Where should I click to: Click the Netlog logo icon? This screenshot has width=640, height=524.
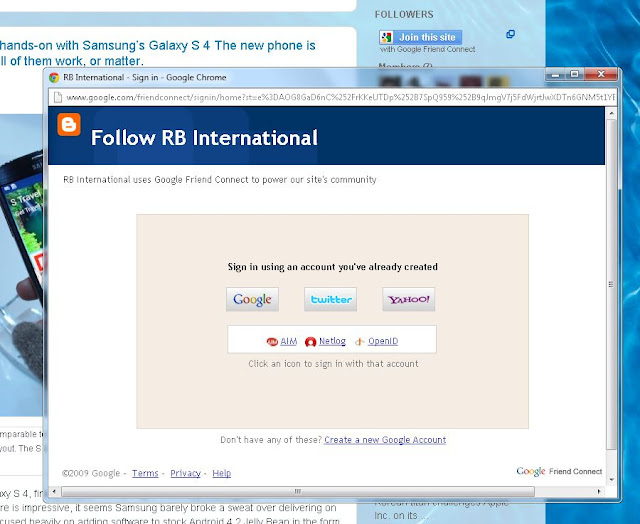pos(311,342)
